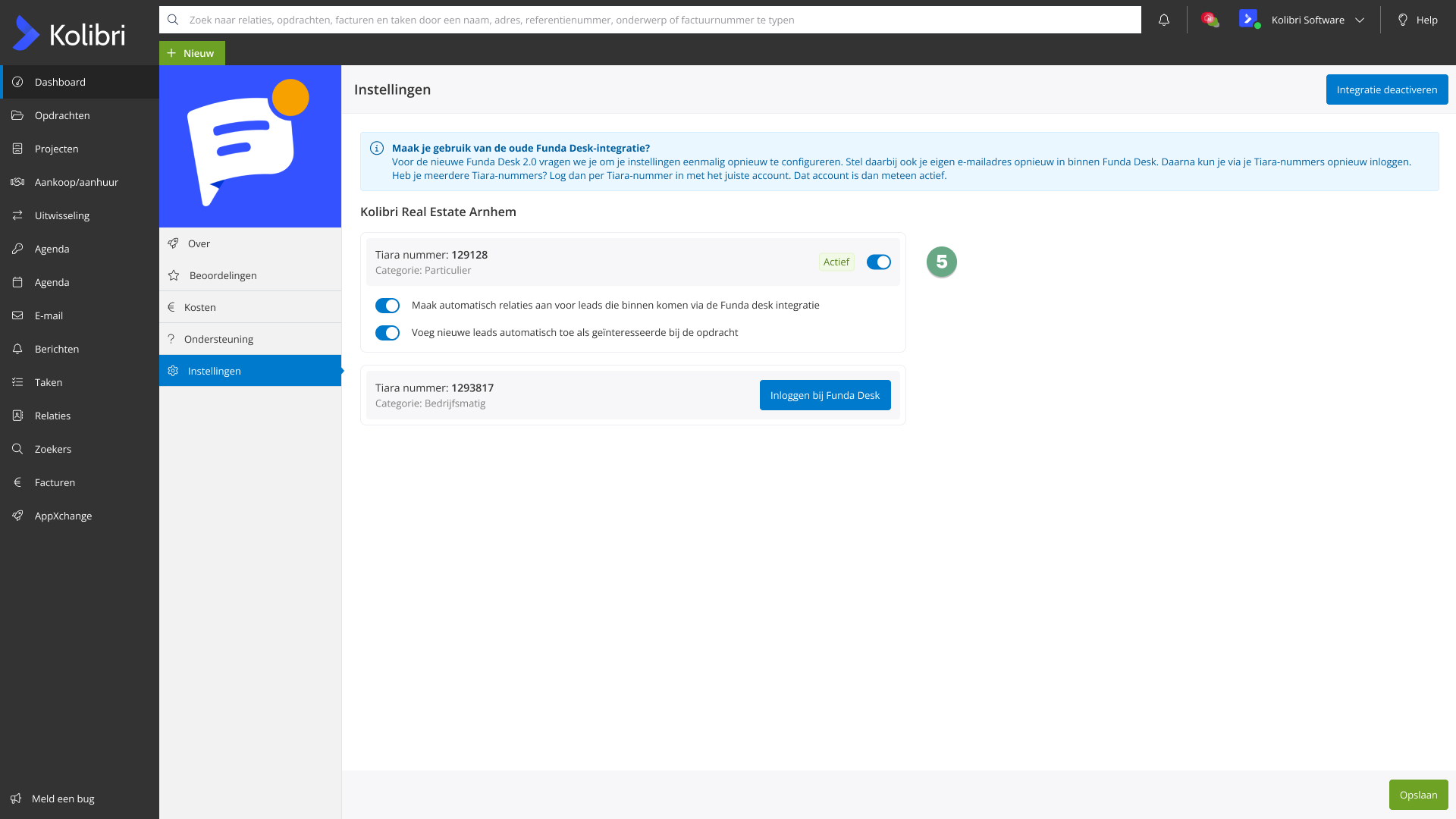Click the Help lightbulb icon
1456x819 pixels.
tap(1402, 20)
